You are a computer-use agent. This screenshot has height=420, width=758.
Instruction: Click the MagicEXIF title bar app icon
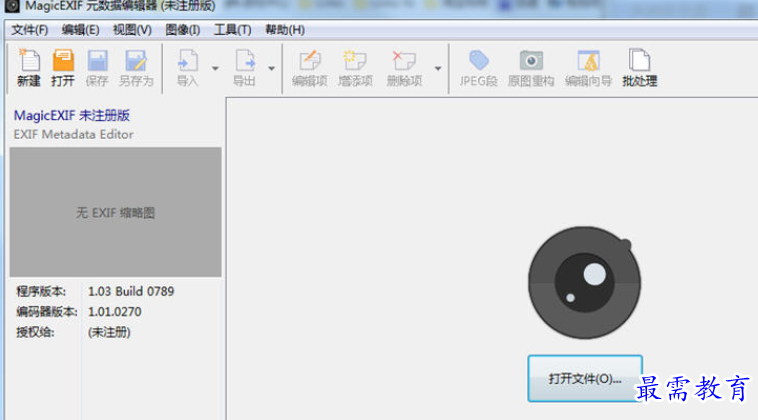12,6
